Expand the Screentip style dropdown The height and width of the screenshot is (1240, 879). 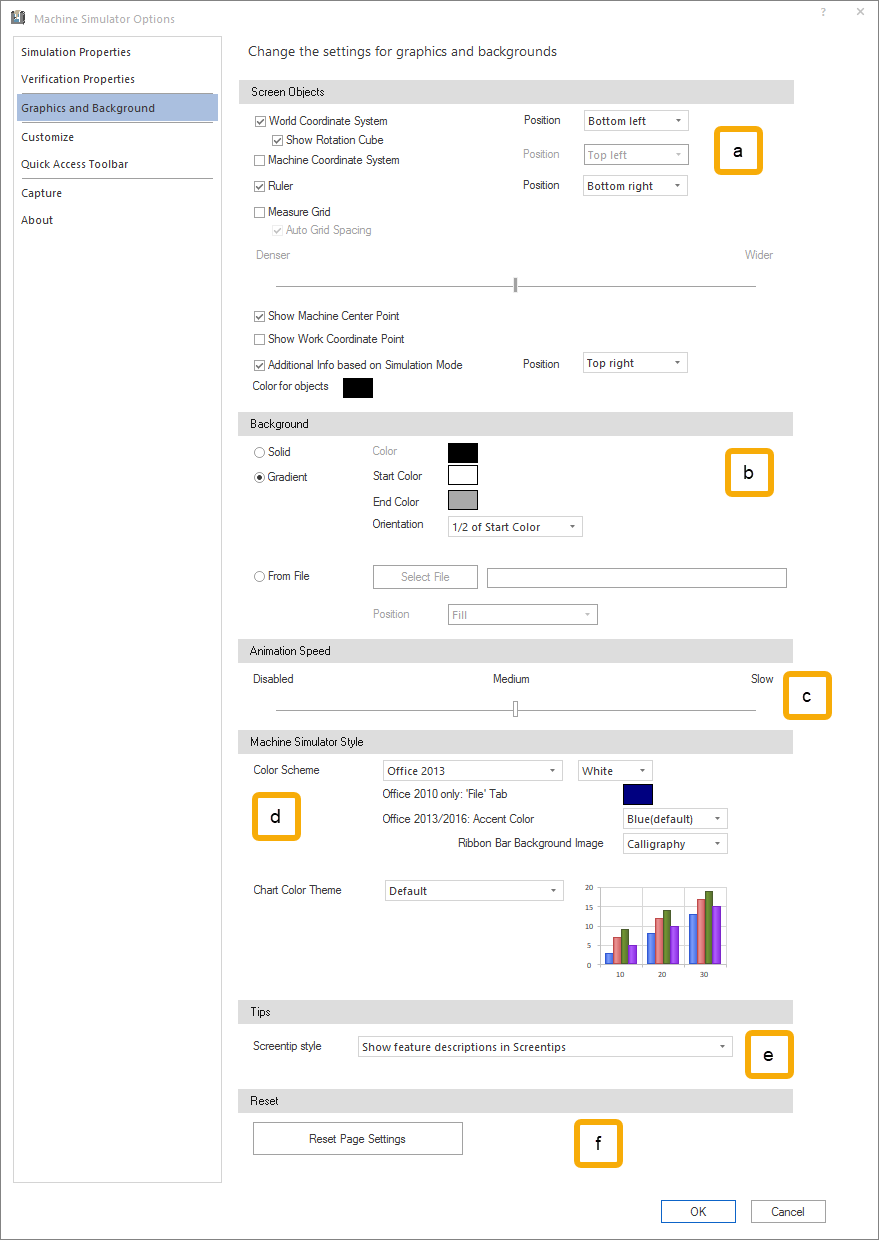(x=544, y=1047)
